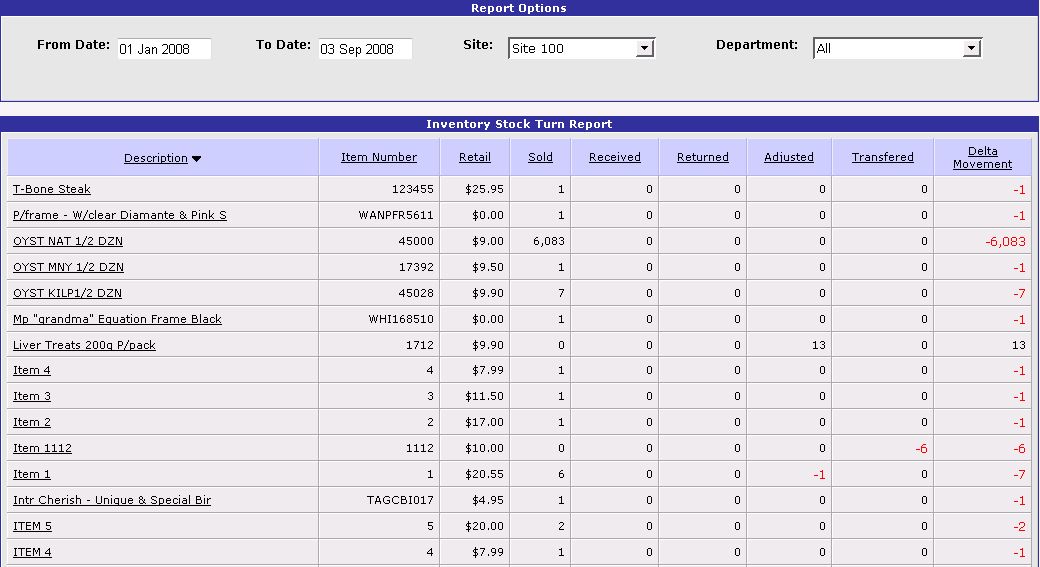Screen dimensions: 1040x567
Task: Sort by the Returned column header
Action: [702, 158]
